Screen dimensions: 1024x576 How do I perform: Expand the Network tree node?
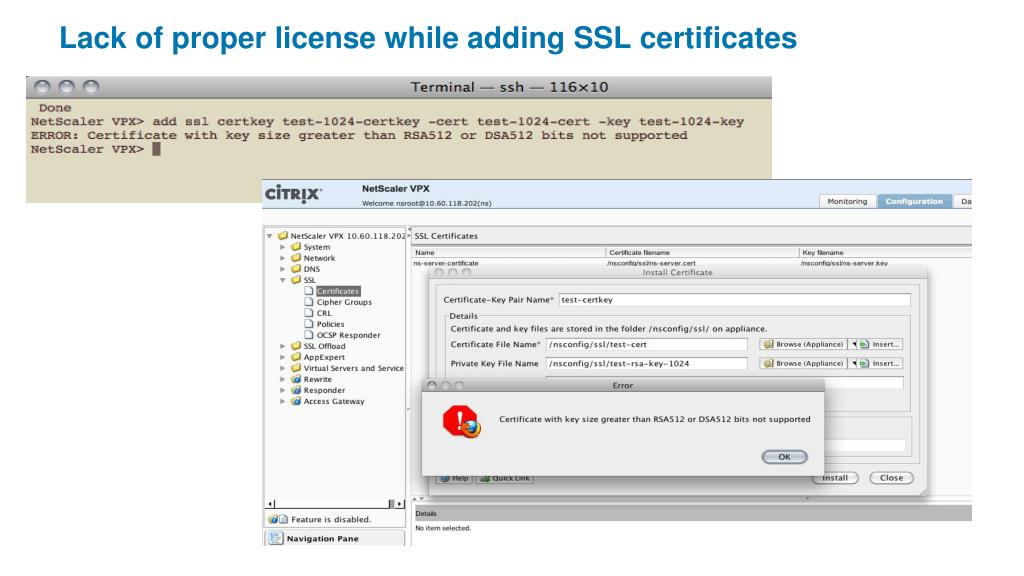283,258
